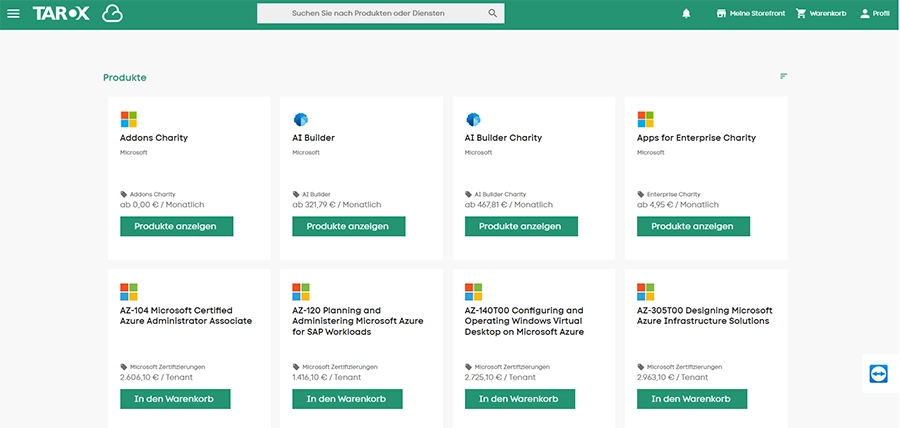Click the AZ-104 Microsoft logo icon
This screenshot has height=428, width=900.
click(x=128, y=292)
